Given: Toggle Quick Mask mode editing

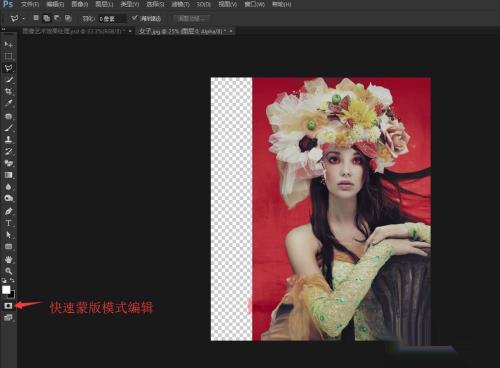Looking at the screenshot, I should click(x=8, y=305).
